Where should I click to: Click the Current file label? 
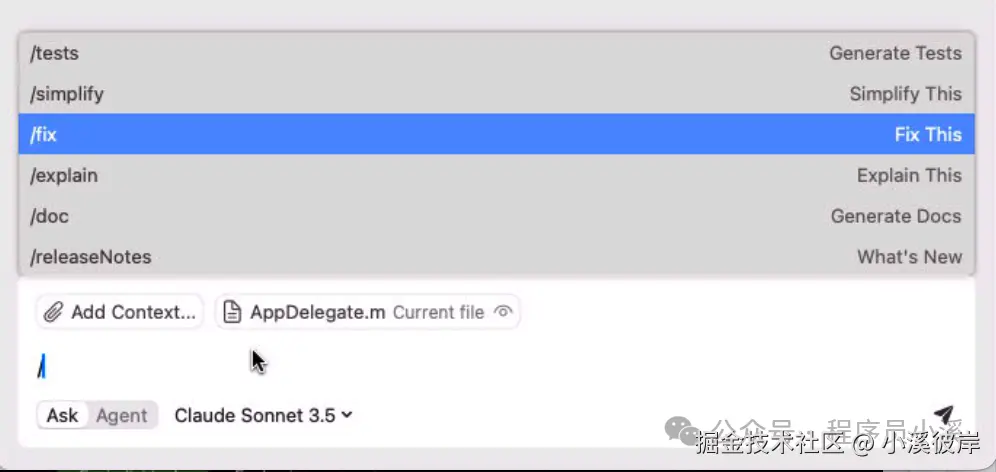(x=438, y=313)
